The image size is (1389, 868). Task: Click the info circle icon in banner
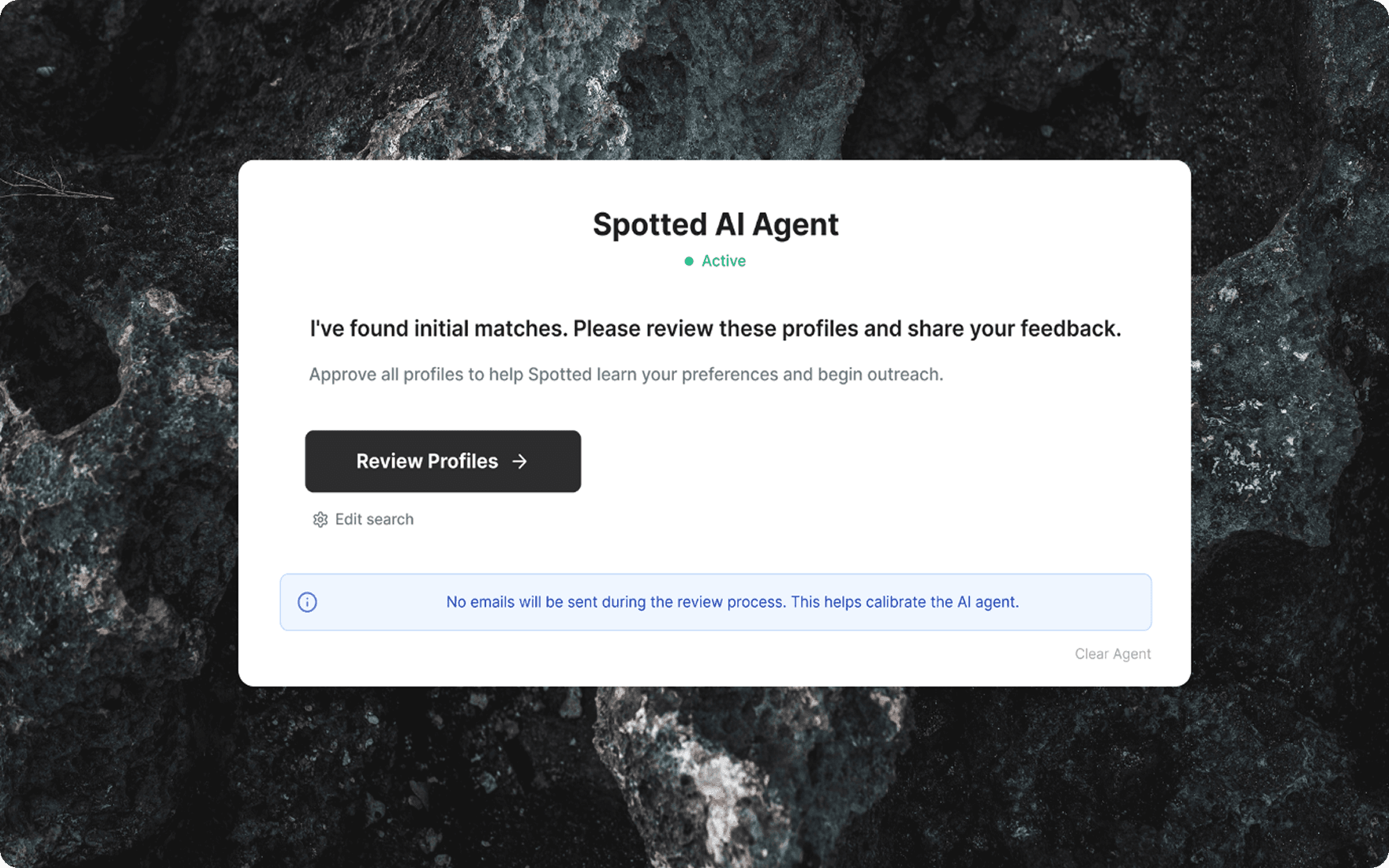pos(307,602)
